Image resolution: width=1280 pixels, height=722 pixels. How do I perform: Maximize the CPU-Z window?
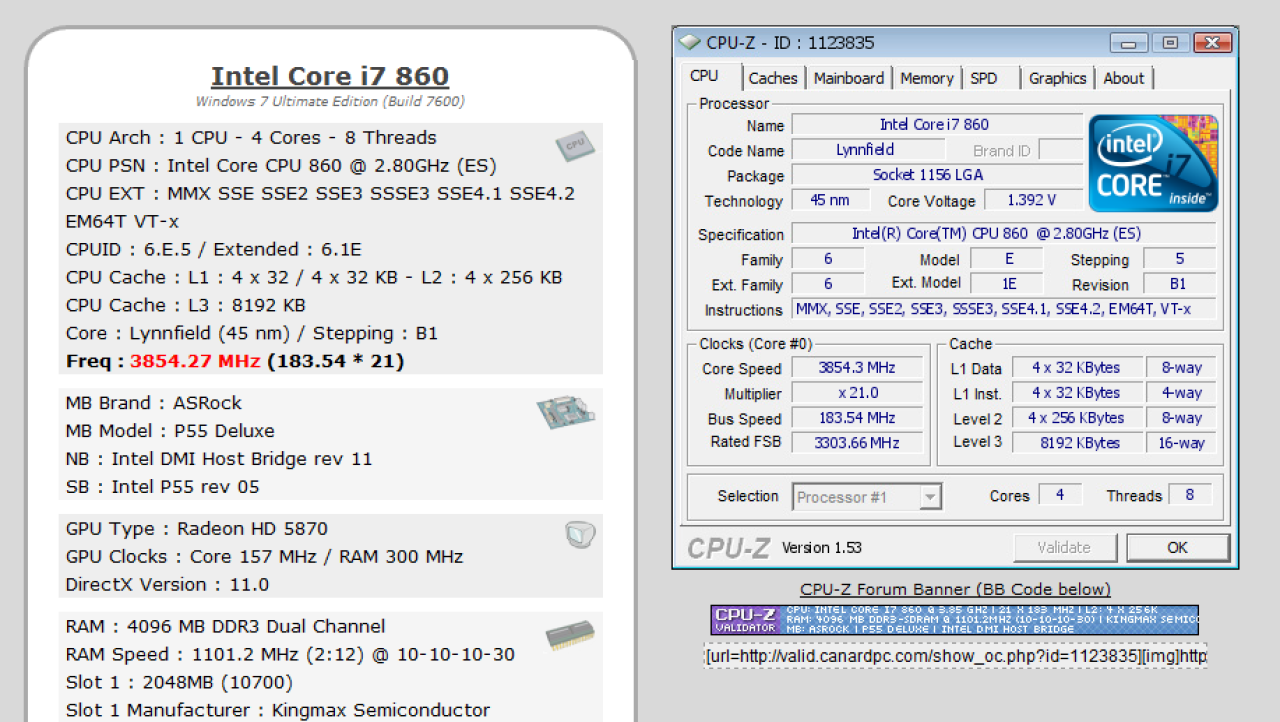click(x=1170, y=43)
